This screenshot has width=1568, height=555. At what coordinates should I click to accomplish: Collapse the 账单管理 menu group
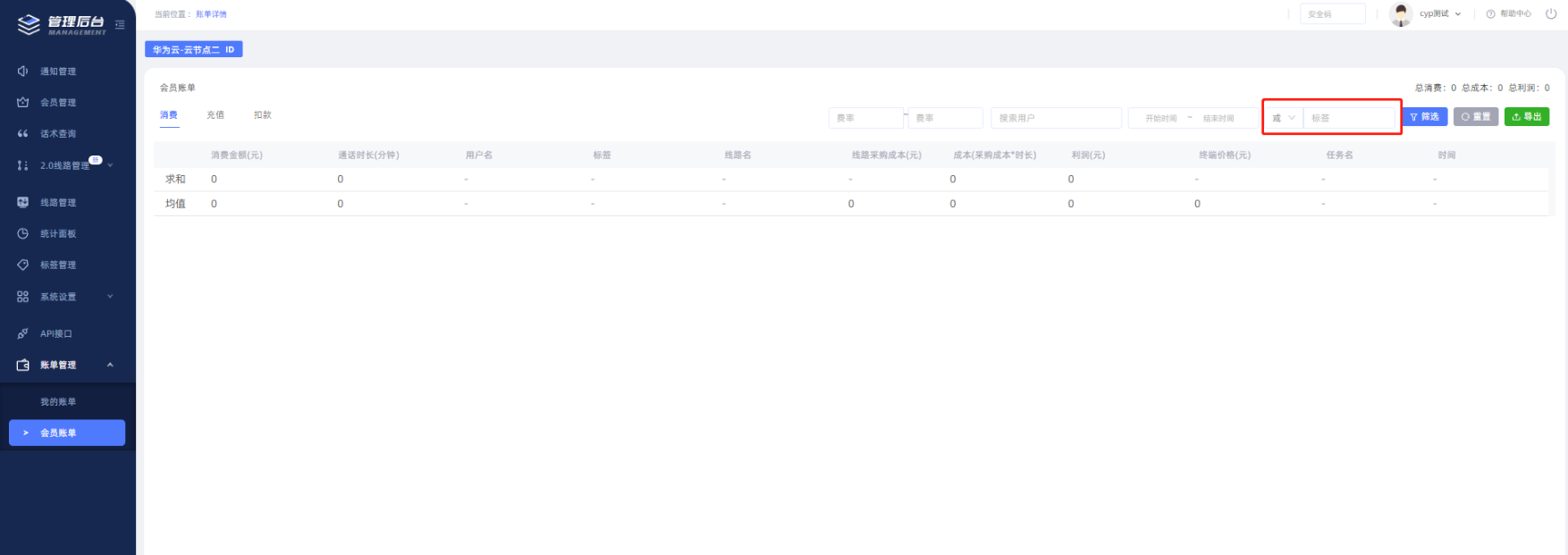point(110,365)
